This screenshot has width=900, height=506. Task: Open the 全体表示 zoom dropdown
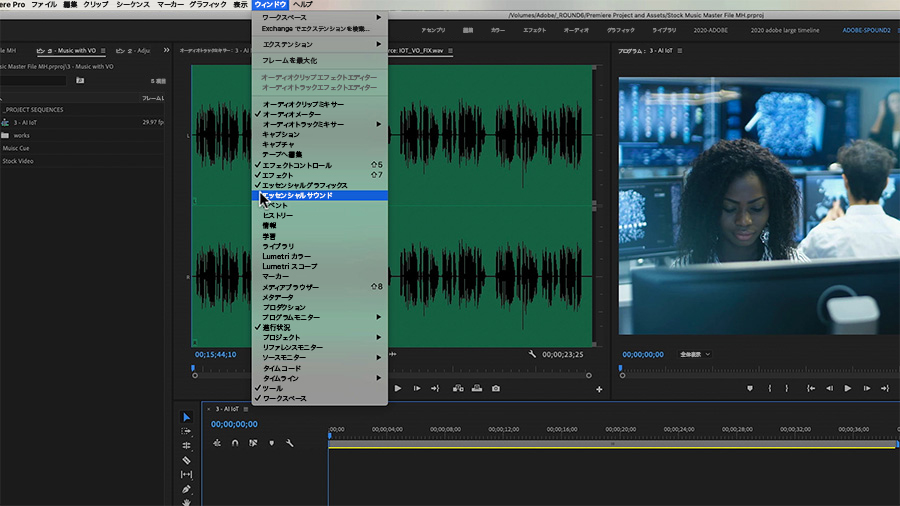[695, 354]
